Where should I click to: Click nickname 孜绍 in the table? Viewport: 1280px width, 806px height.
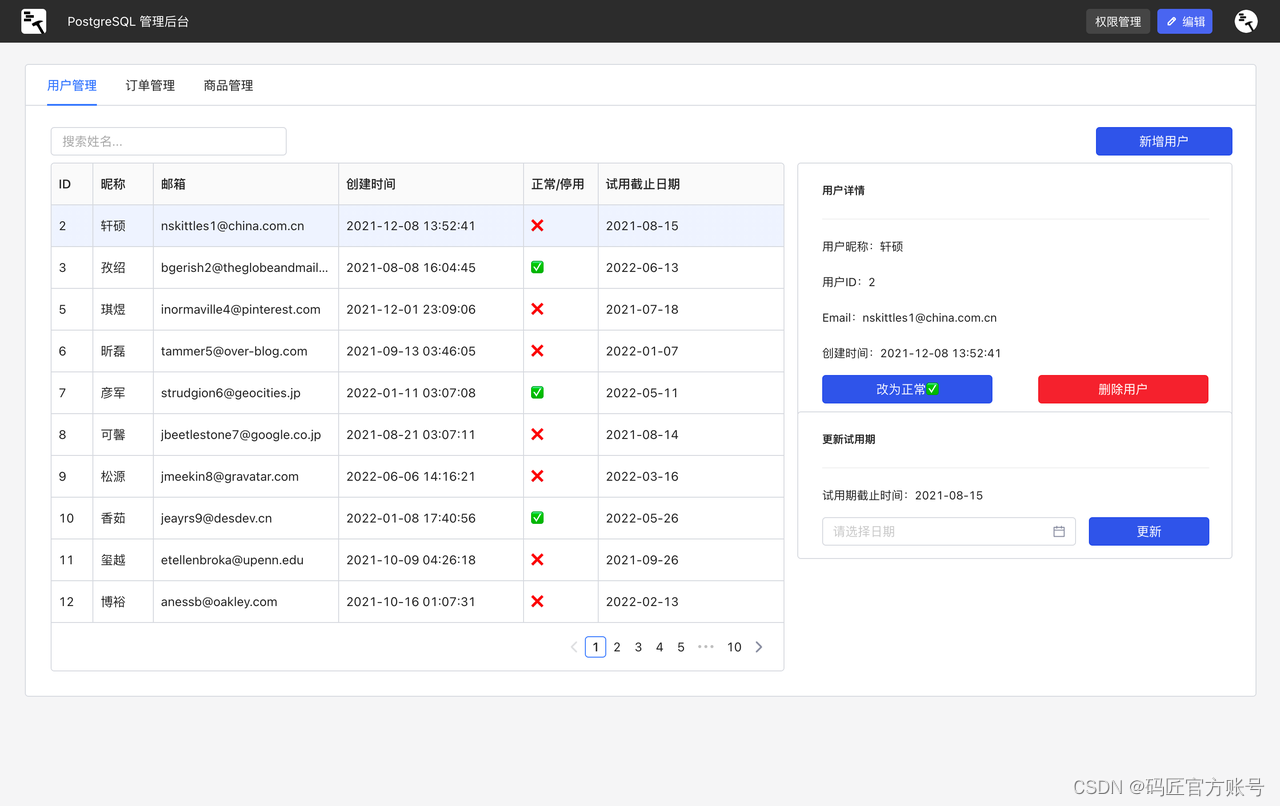click(x=113, y=267)
